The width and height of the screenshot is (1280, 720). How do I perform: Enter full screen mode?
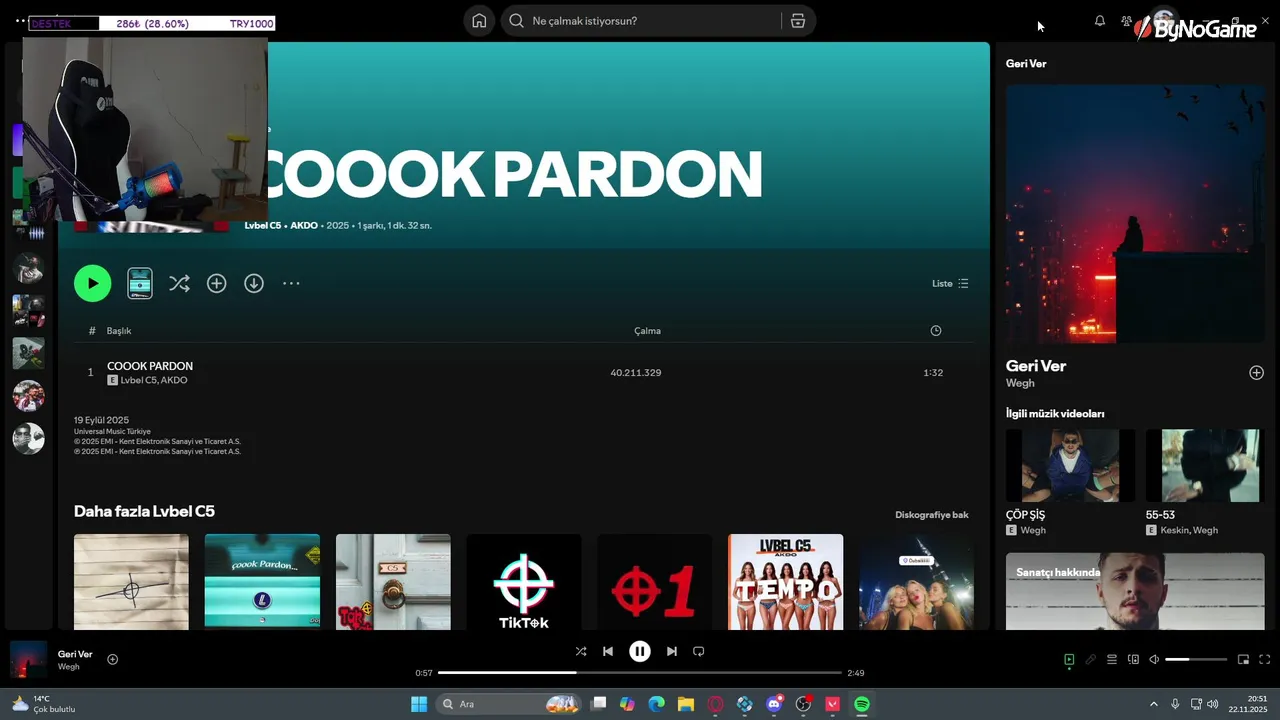pos(1265,659)
